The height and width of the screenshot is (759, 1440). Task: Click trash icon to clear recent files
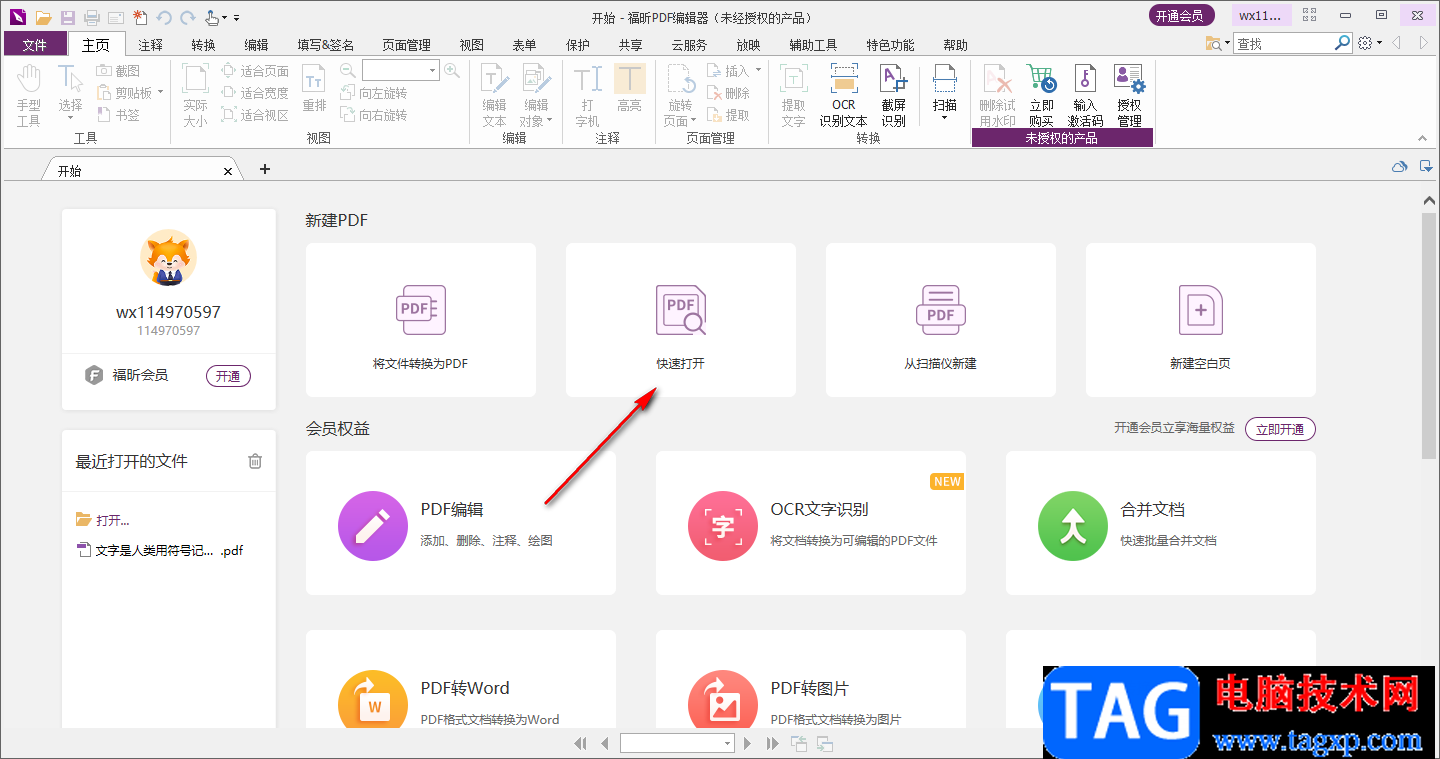pos(255,461)
